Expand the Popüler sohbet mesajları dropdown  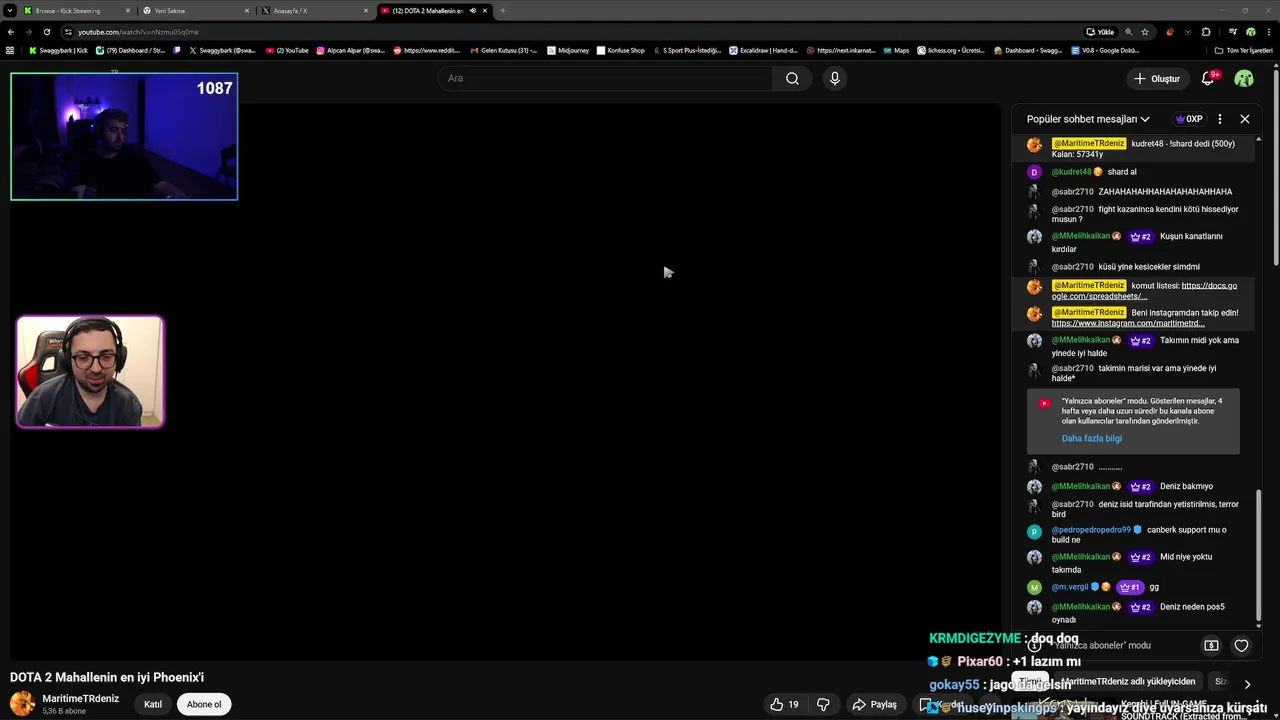pos(1088,119)
